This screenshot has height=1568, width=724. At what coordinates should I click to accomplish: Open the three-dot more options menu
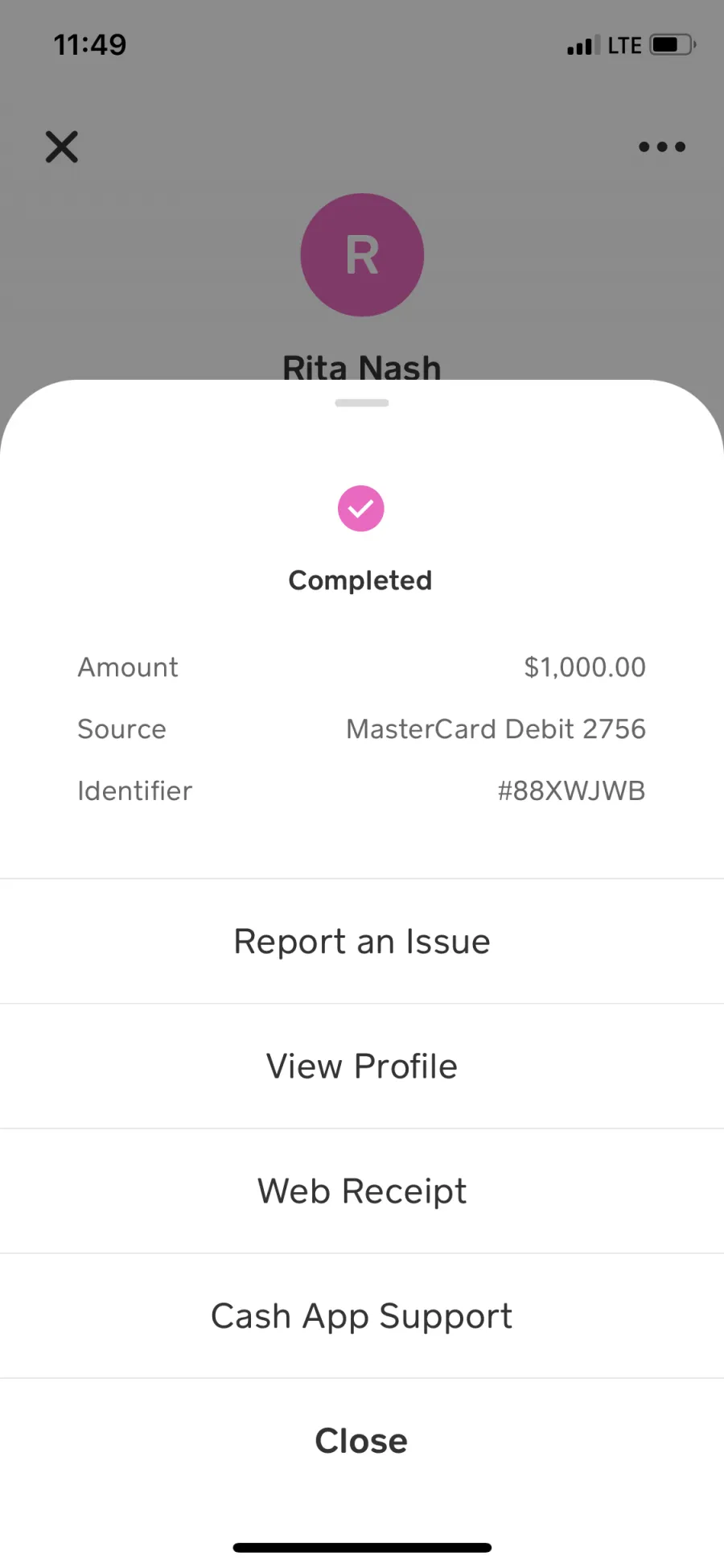662,146
